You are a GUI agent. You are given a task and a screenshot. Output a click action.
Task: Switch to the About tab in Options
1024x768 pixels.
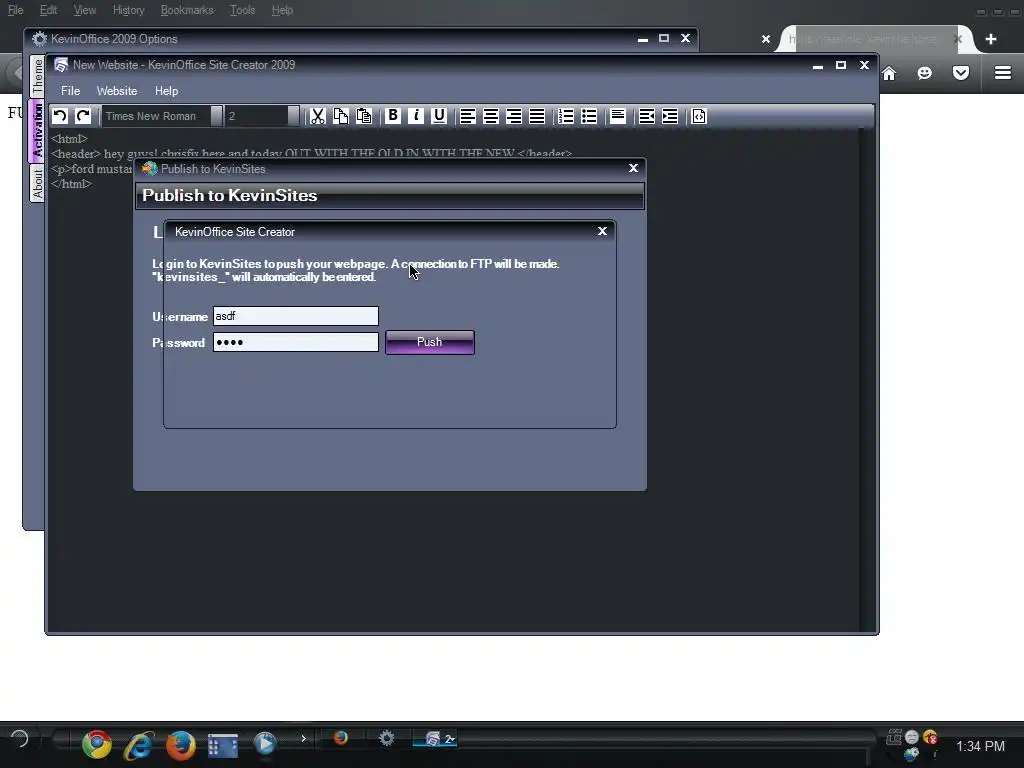pos(38,183)
